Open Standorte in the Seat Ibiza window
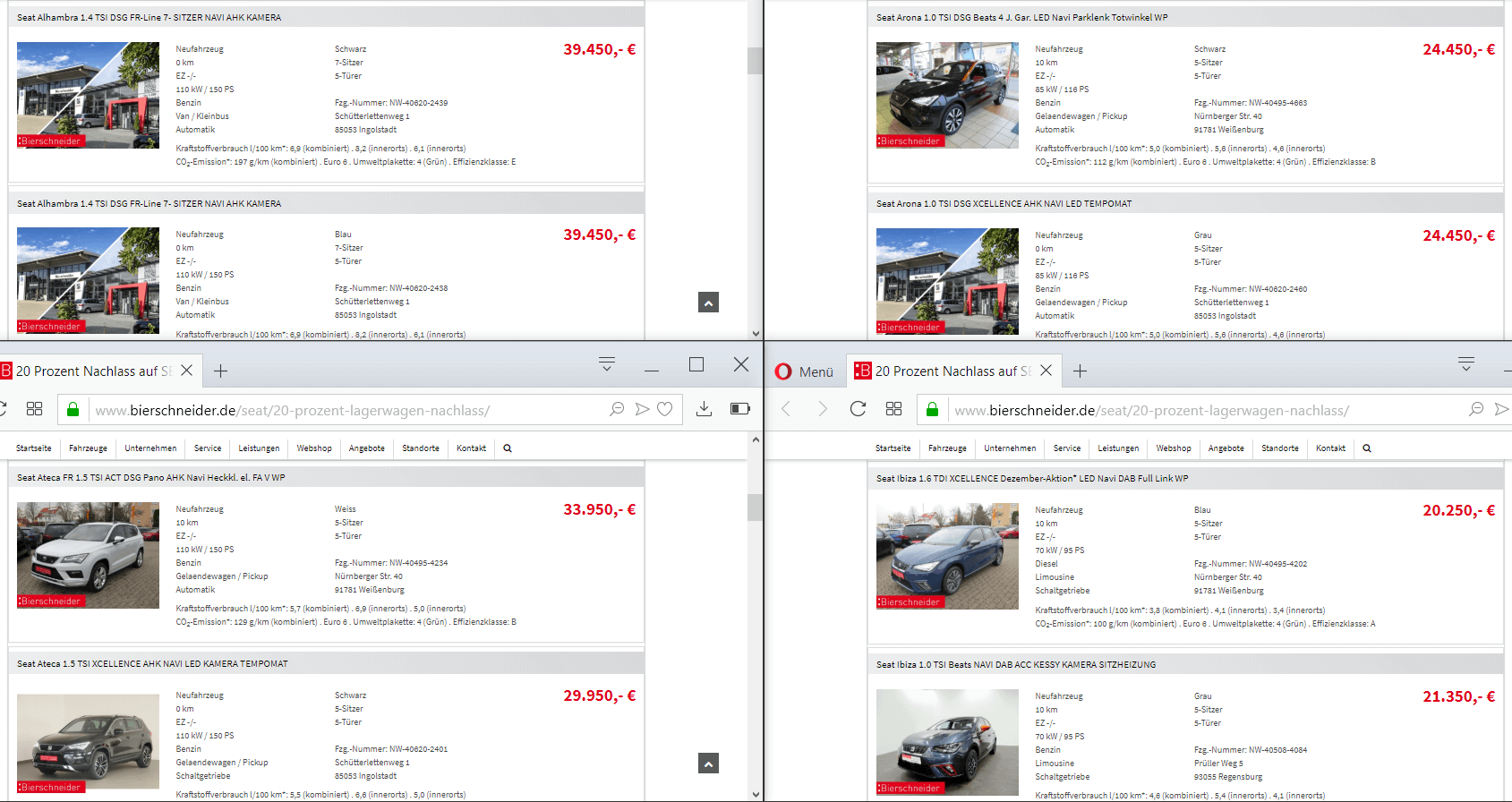Image resolution: width=1512 pixels, height=802 pixels. click(1280, 448)
